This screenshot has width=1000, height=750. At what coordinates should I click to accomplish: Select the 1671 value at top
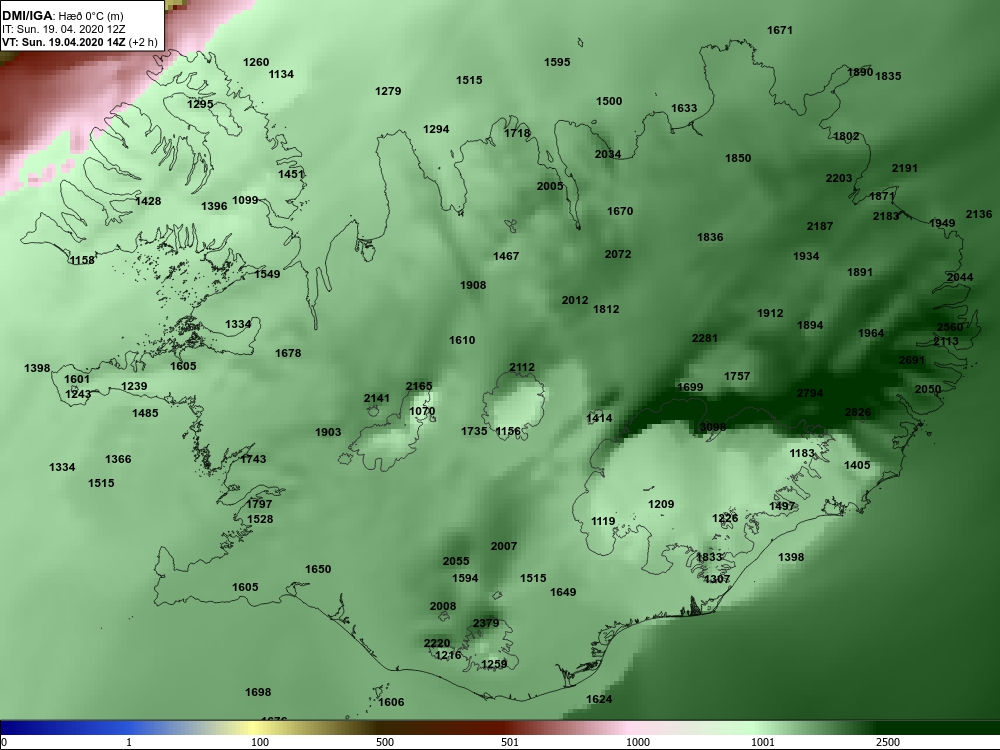[x=779, y=30]
